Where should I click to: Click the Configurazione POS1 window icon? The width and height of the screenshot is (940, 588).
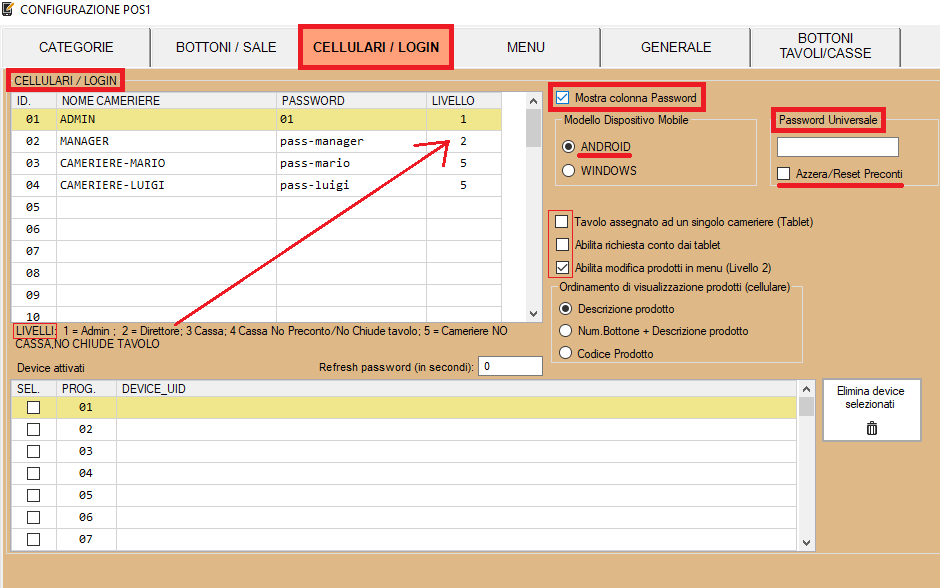pyautogui.click(x=8, y=9)
